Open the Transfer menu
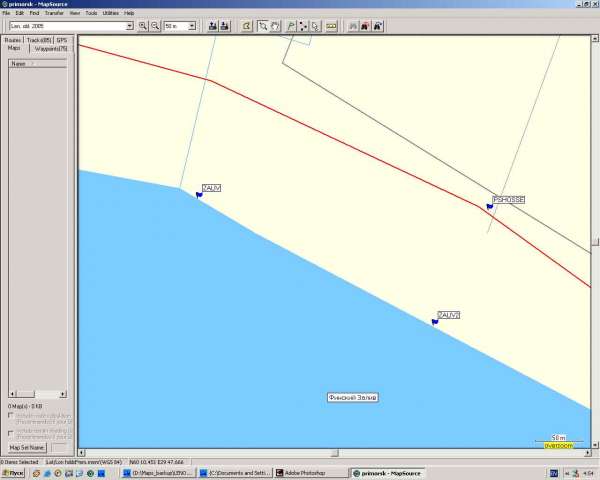This screenshot has width=600, height=480. point(54,13)
